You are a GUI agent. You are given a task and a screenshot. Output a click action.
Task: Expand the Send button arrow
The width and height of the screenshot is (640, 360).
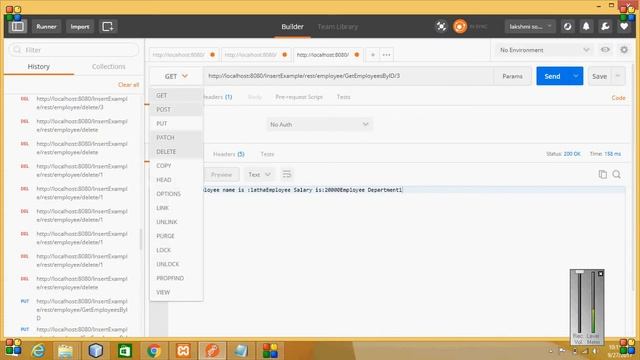[x=576, y=76]
